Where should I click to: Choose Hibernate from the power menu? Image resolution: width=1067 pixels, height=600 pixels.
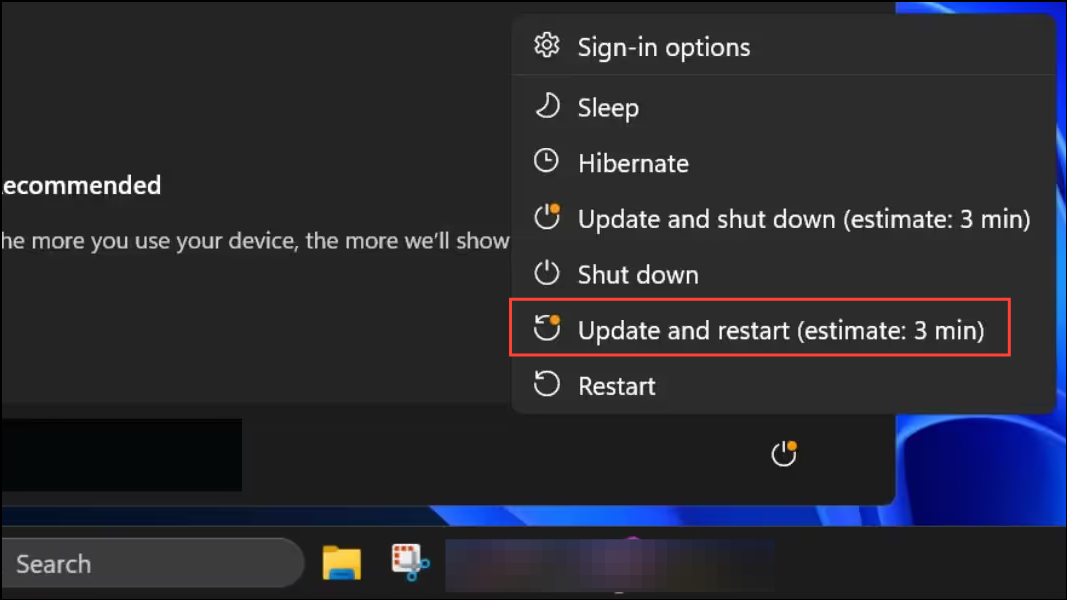tap(783, 163)
